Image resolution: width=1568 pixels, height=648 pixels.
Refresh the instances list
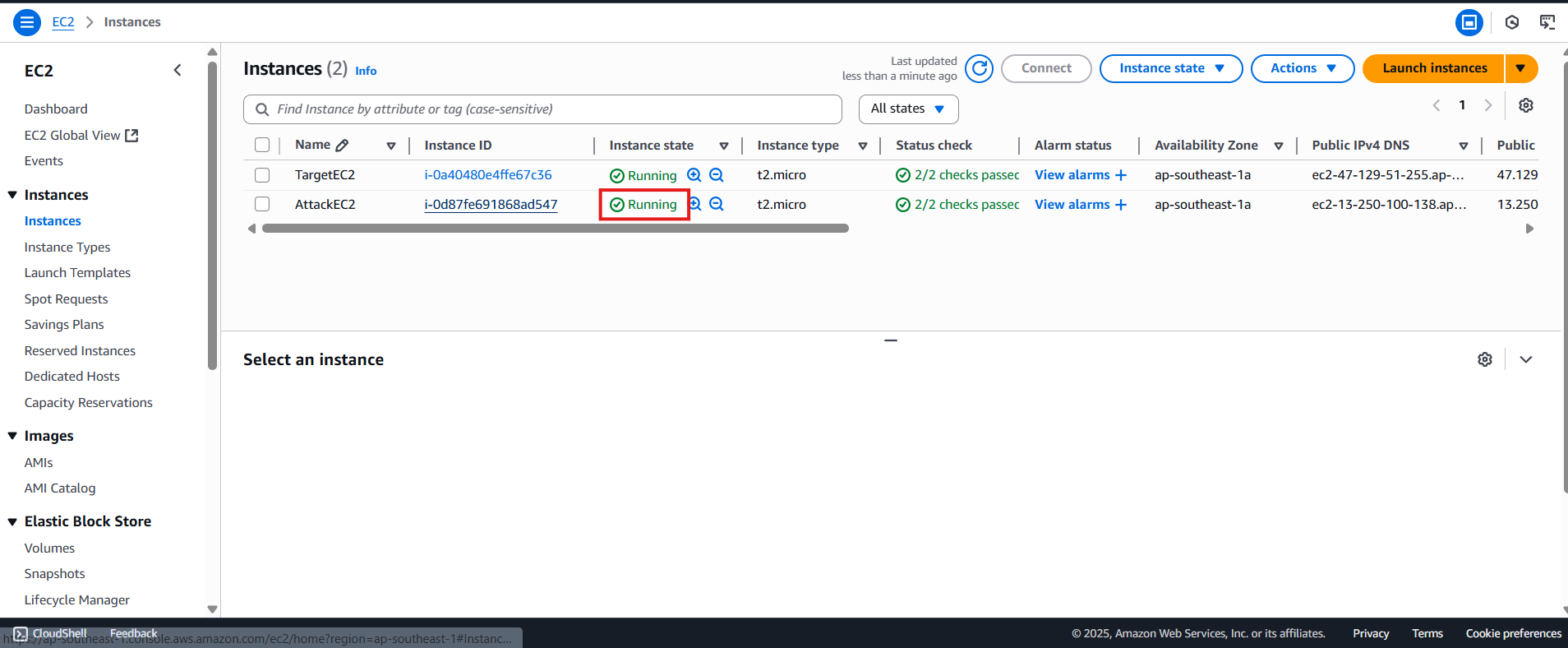tap(979, 68)
